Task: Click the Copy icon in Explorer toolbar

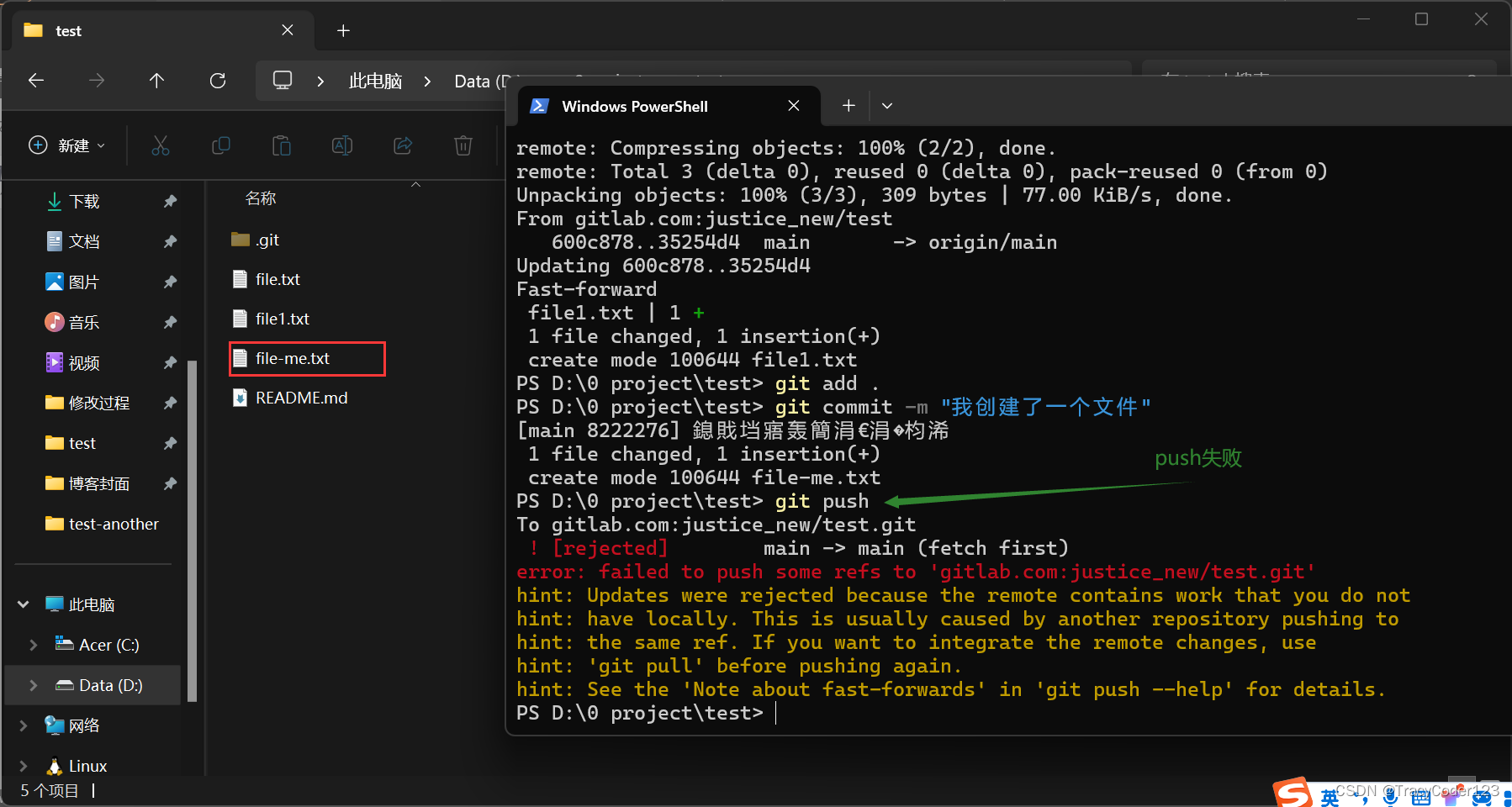Action: point(221,145)
